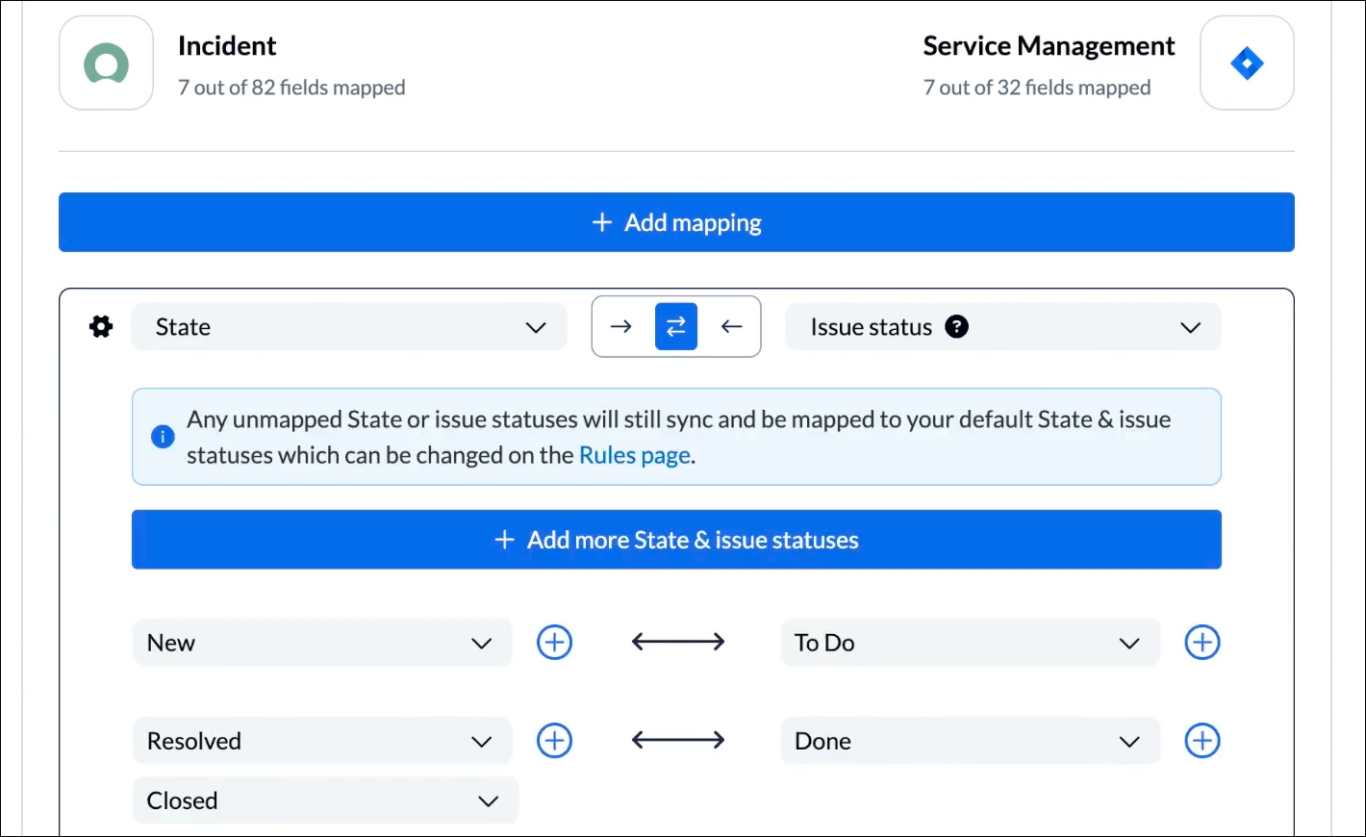
Task: Click the plus icon next to Resolved
Action: [x=554, y=740]
